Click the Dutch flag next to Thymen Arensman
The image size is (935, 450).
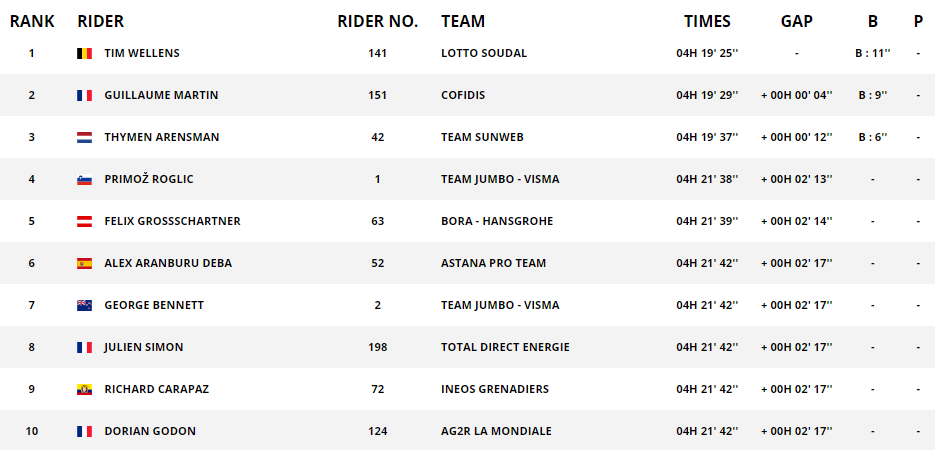click(84, 137)
